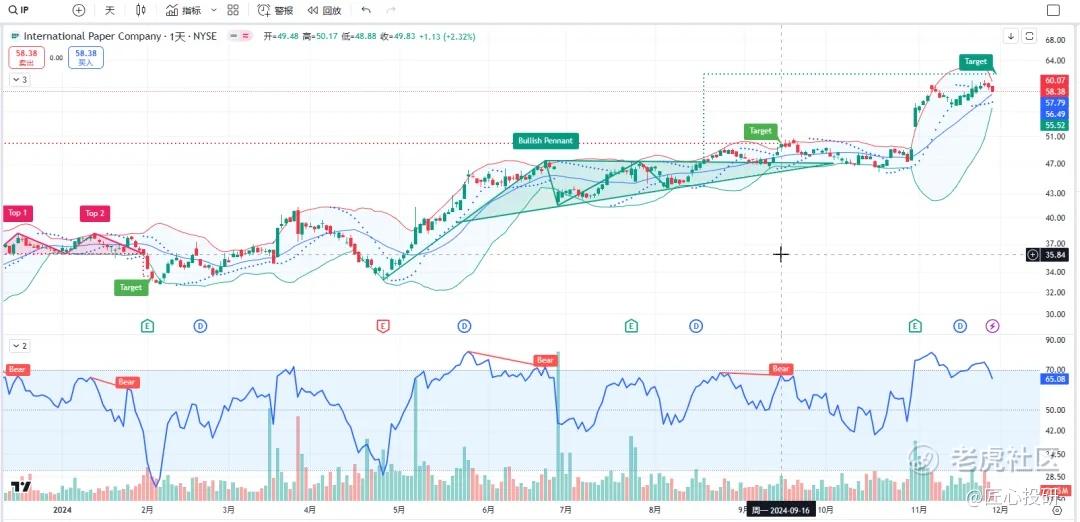Click the add symbol plus icon

79,10
